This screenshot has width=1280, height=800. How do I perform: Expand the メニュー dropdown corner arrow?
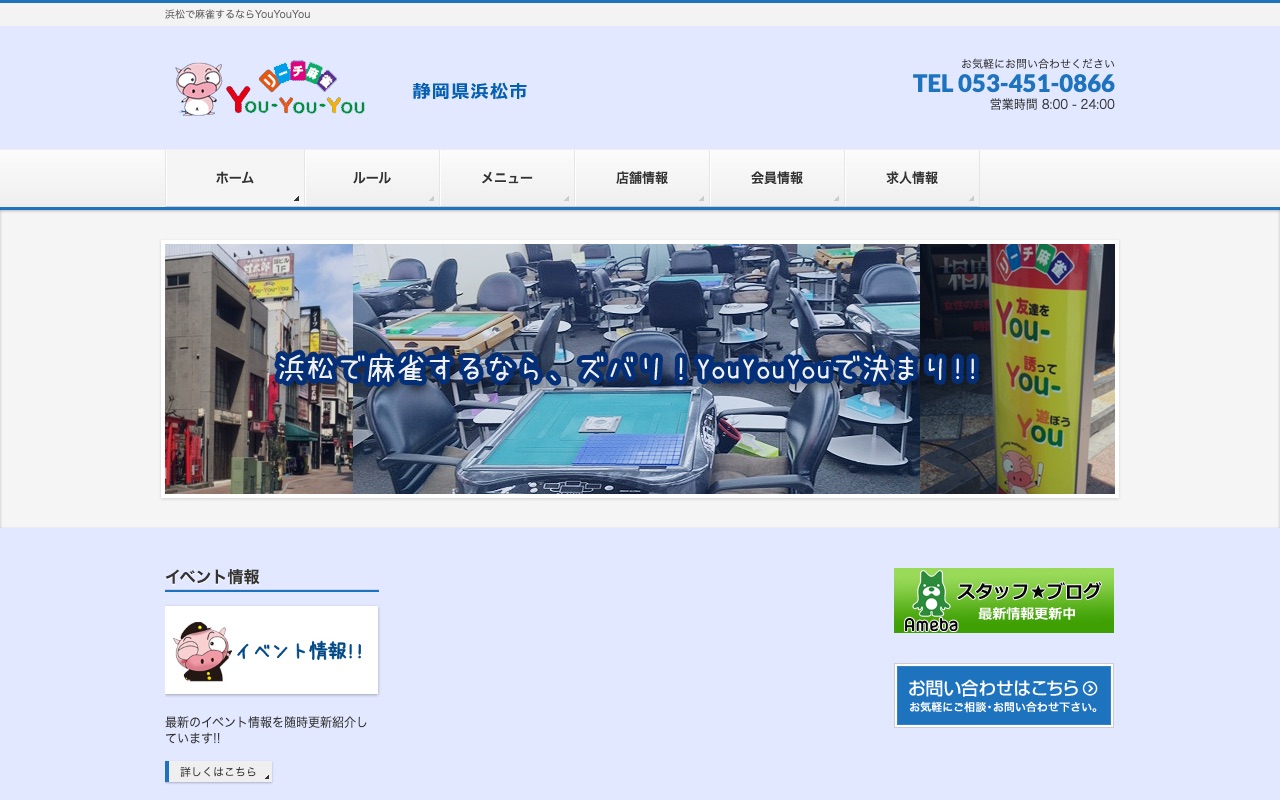[566, 198]
